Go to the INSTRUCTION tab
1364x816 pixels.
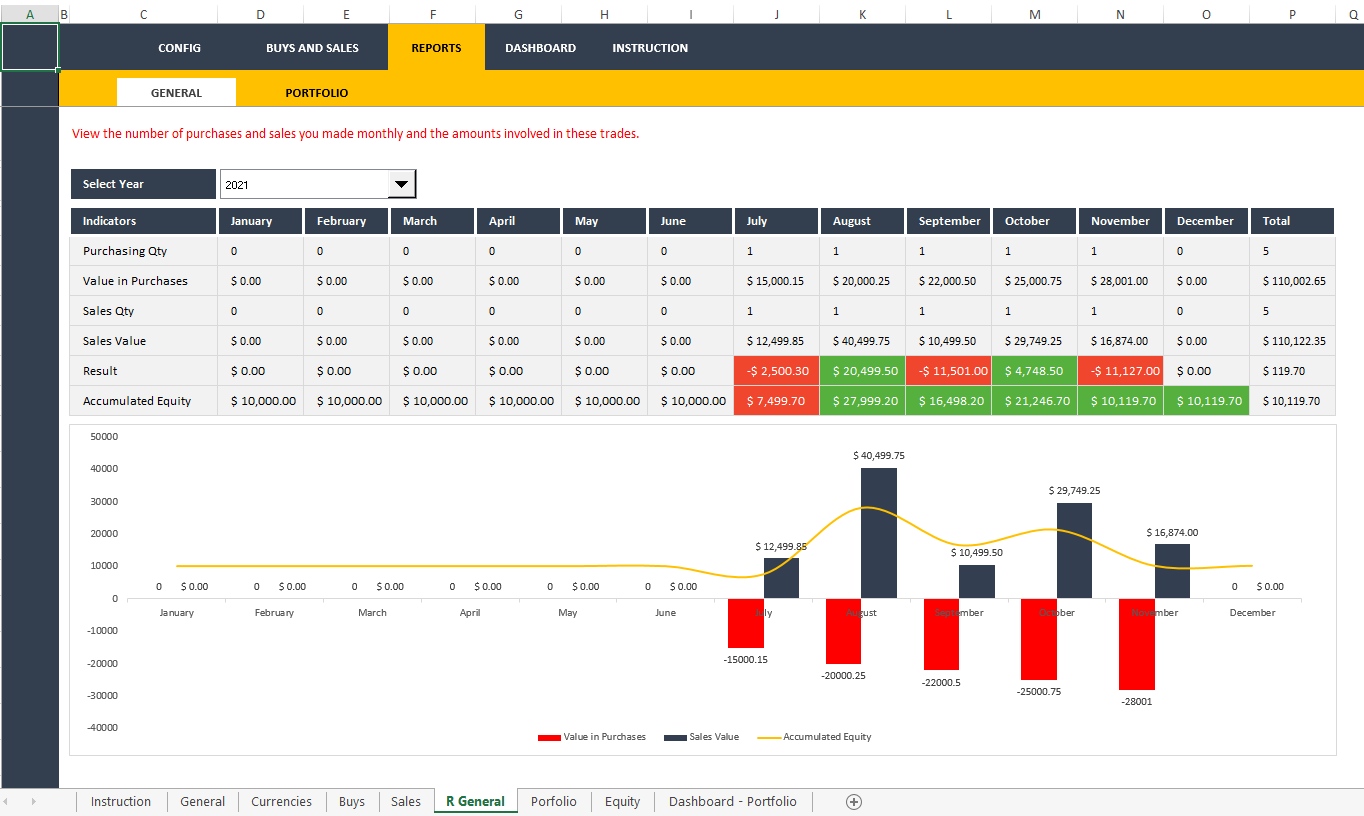649,47
